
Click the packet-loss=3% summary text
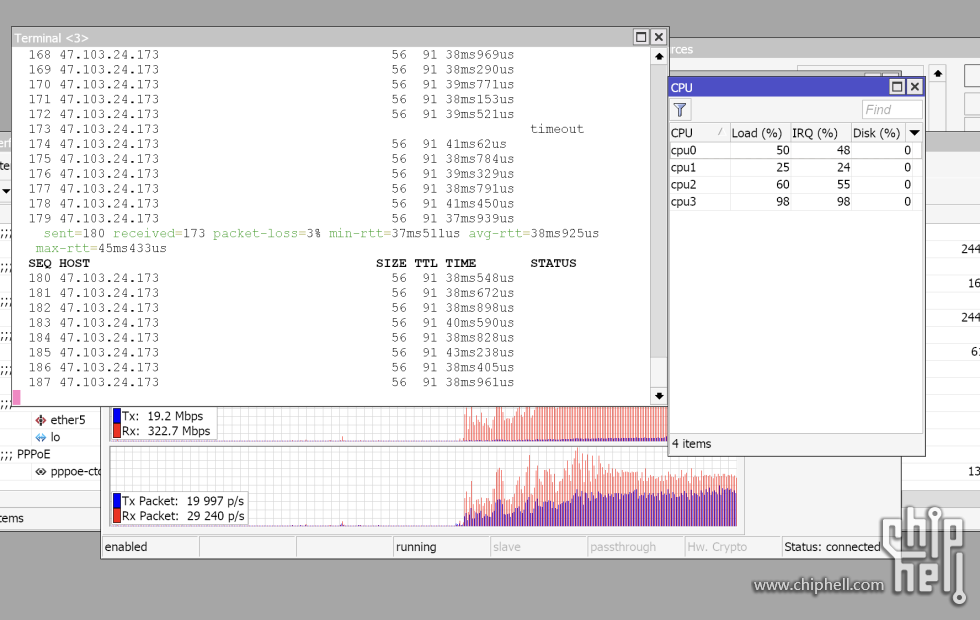[267, 234]
